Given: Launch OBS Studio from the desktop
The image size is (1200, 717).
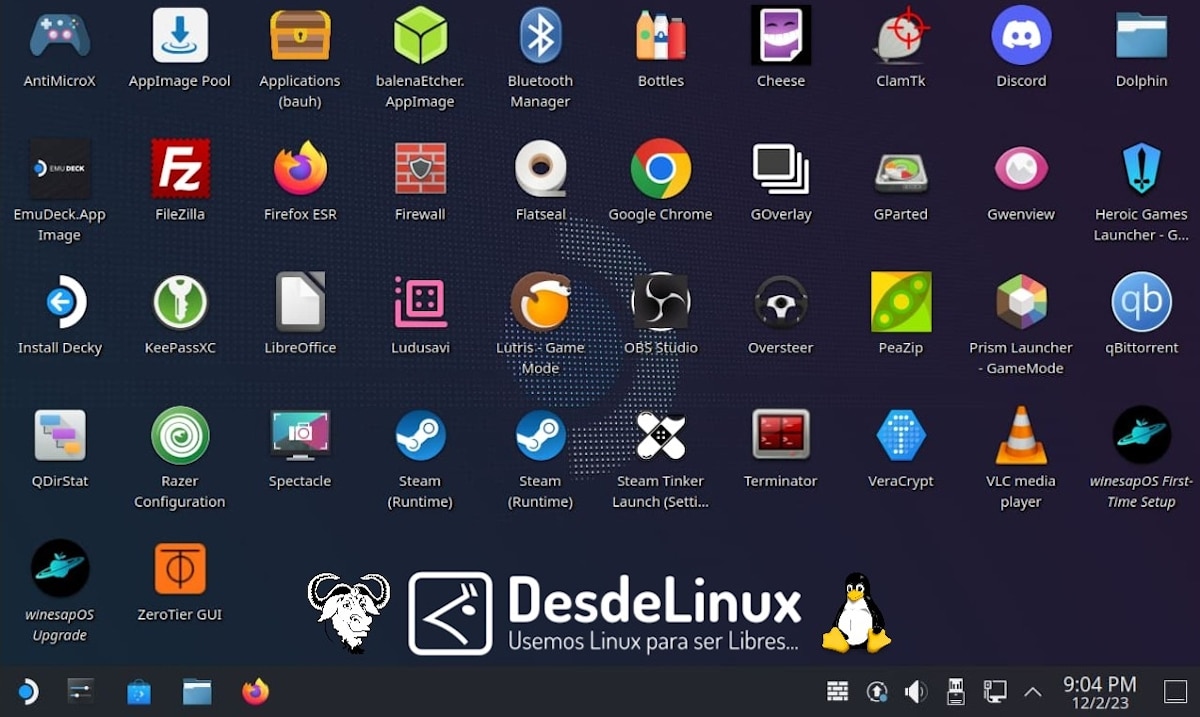Looking at the screenshot, I should click(x=660, y=302).
